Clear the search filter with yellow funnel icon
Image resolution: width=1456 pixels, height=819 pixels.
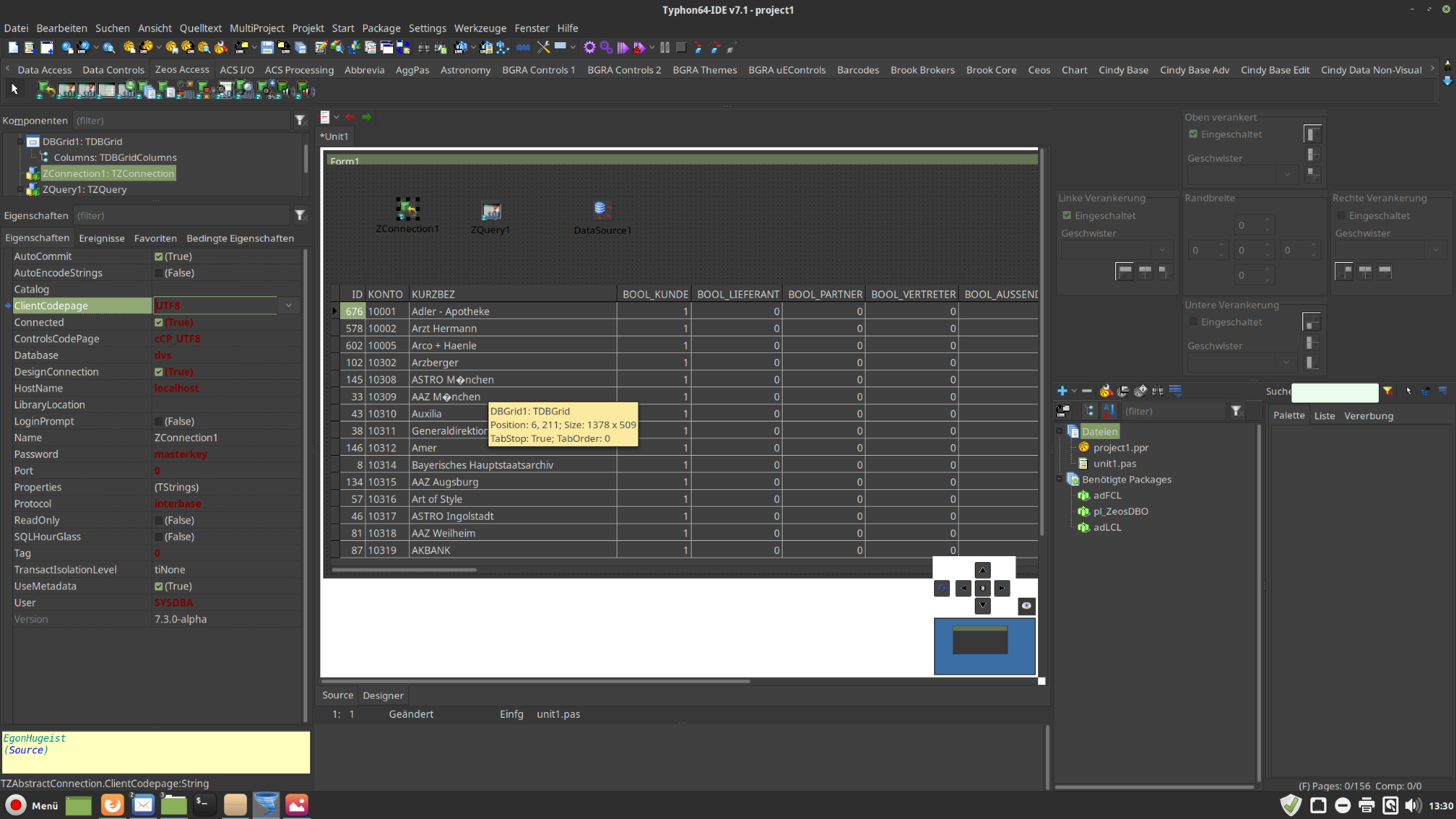[x=1388, y=391]
